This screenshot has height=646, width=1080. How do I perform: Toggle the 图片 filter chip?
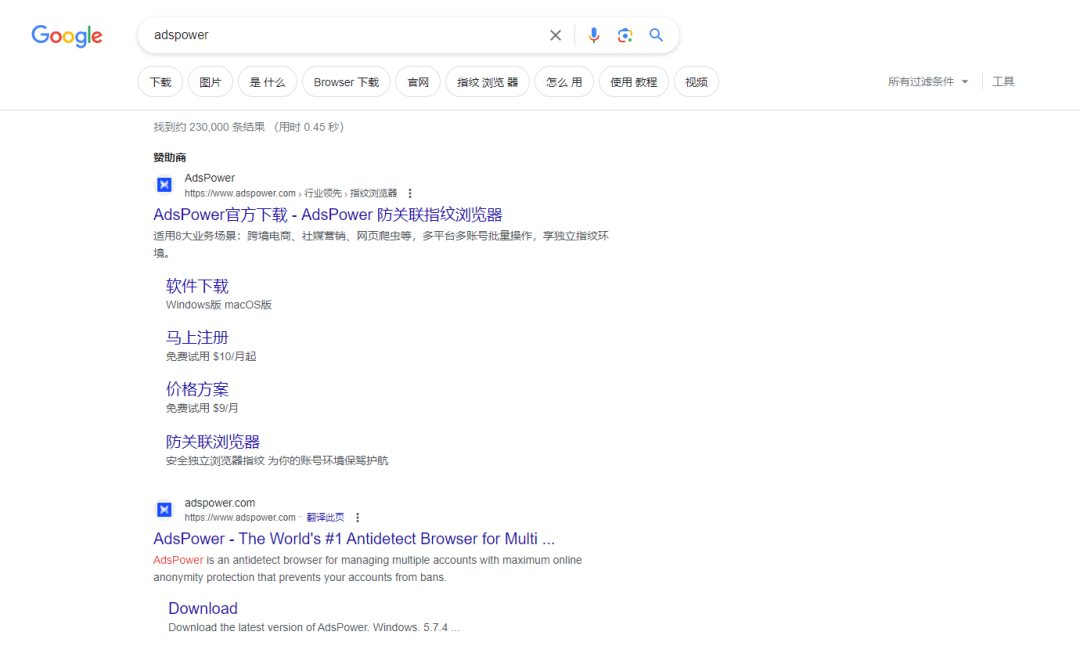[x=210, y=81]
